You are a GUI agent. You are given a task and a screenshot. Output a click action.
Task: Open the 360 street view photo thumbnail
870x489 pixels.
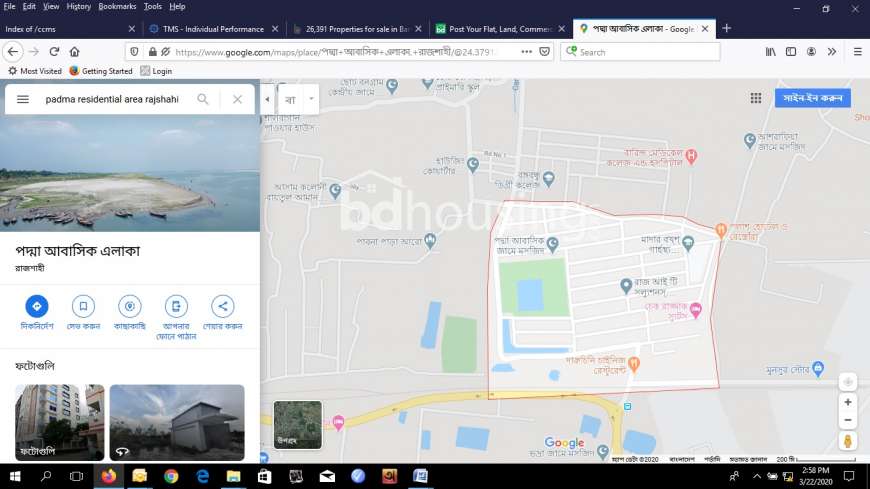tap(177, 422)
